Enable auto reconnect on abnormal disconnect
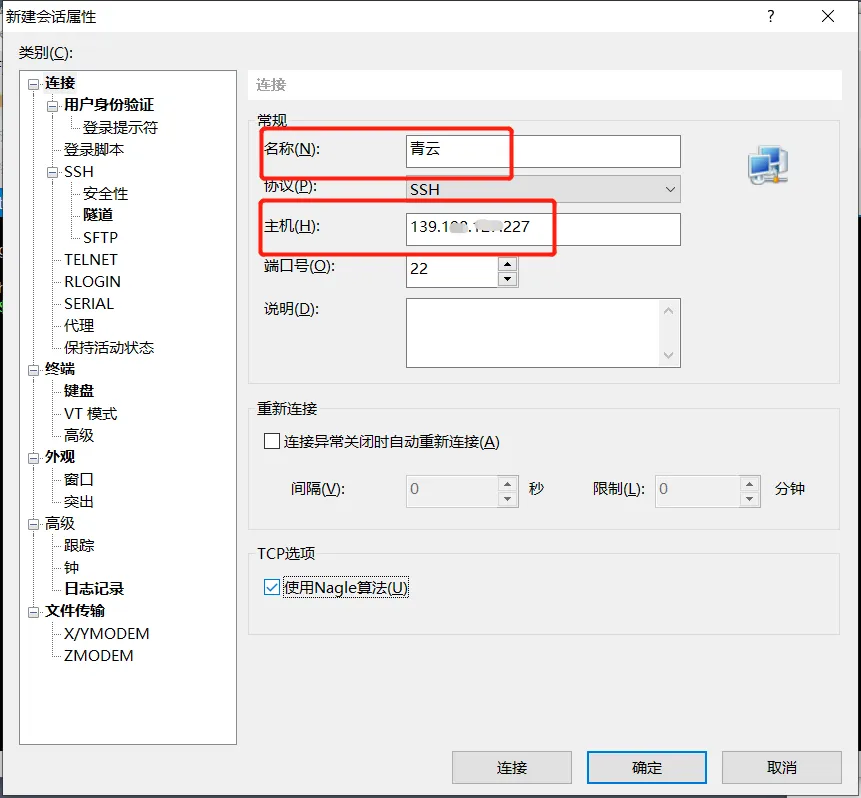 click(272, 441)
